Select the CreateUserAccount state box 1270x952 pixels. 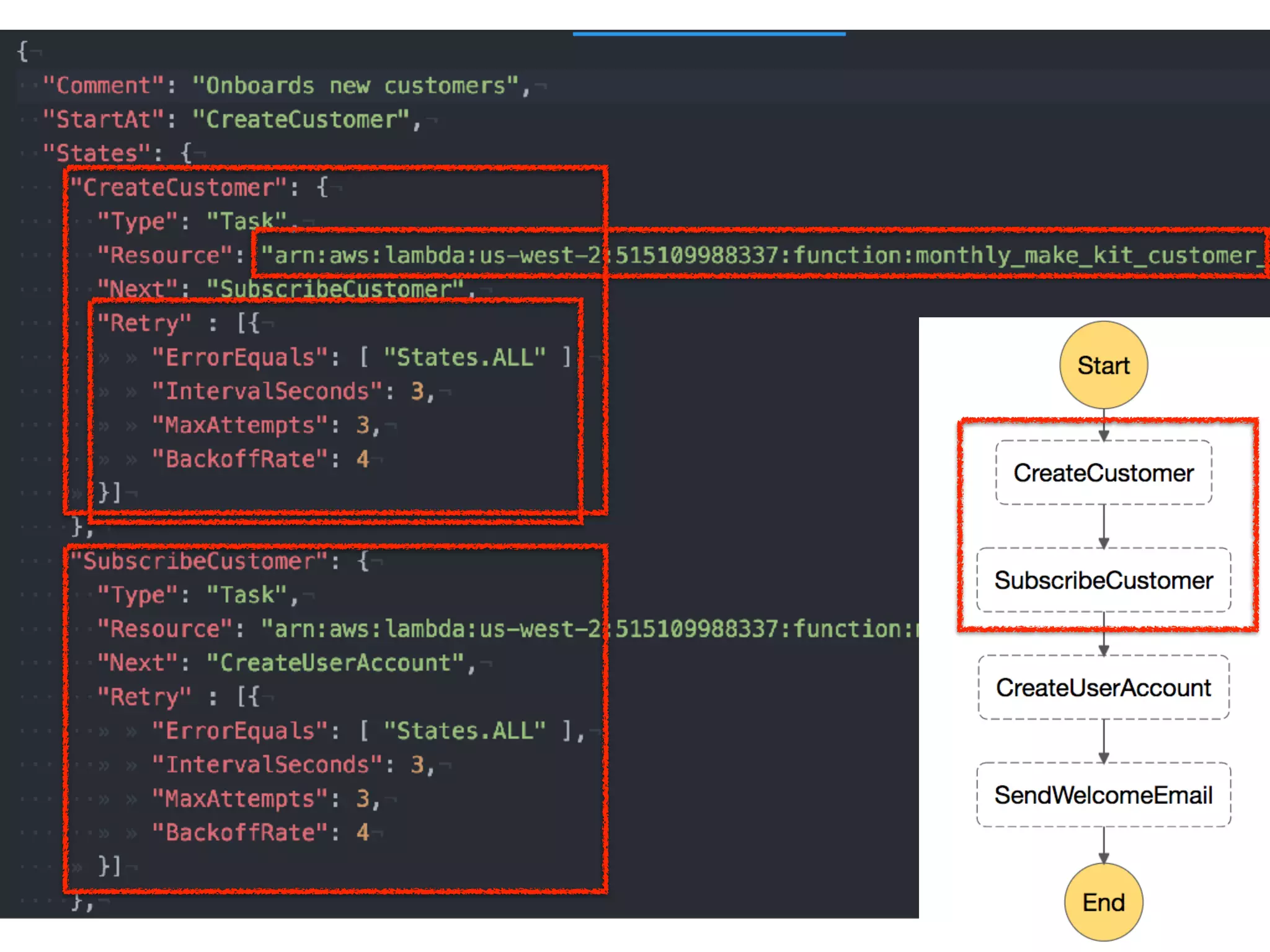tap(1103, 687)
